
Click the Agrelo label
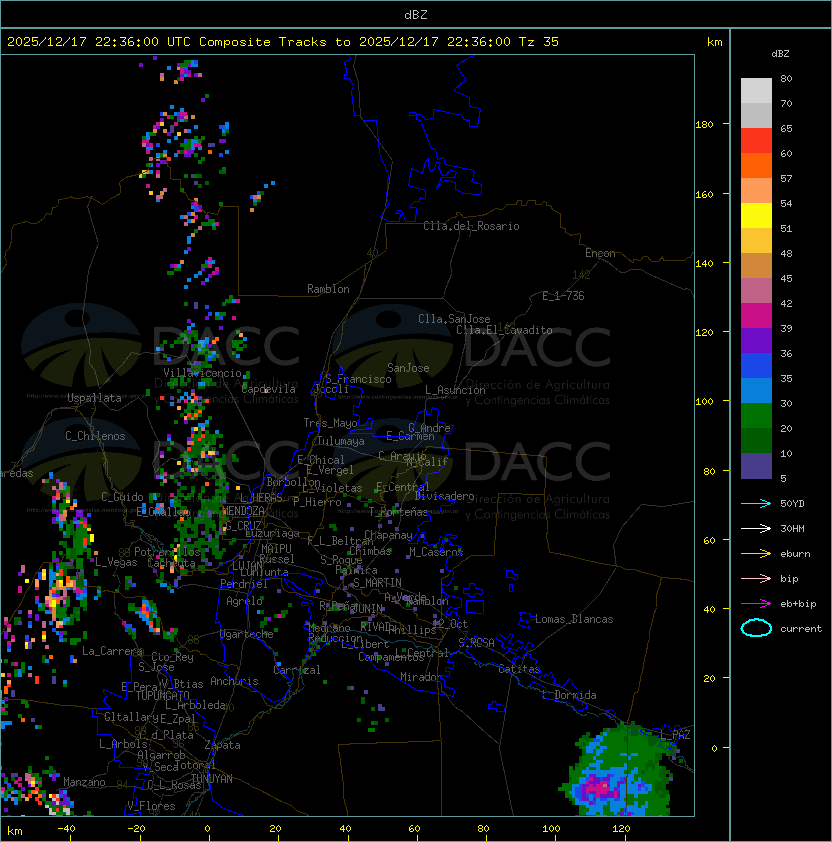[x=244, y=601]
